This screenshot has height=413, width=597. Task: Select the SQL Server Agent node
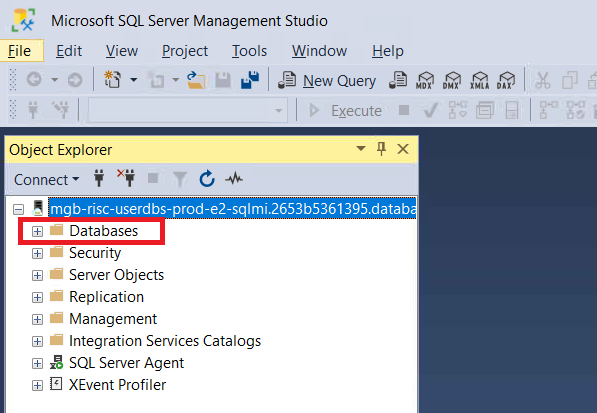(x=126, y=363)
